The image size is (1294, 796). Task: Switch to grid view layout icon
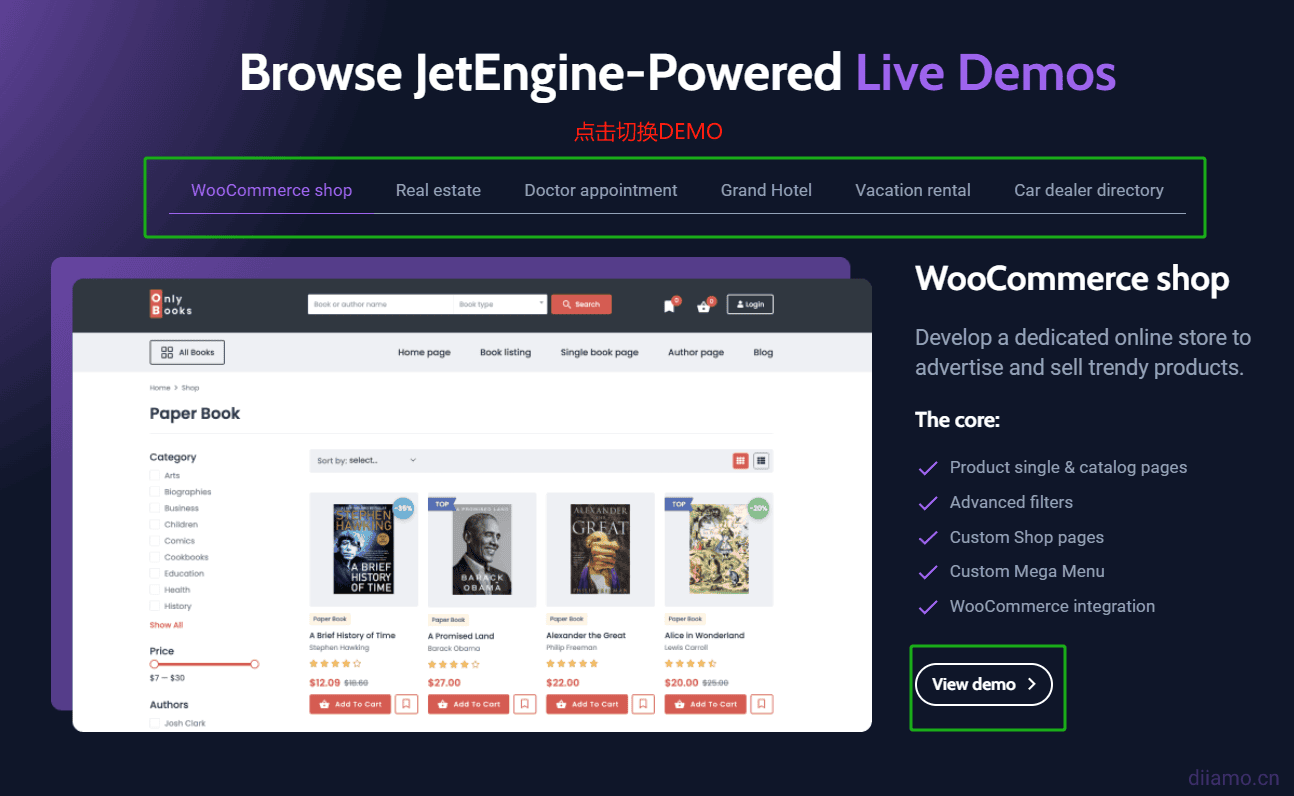click(740, 461)
